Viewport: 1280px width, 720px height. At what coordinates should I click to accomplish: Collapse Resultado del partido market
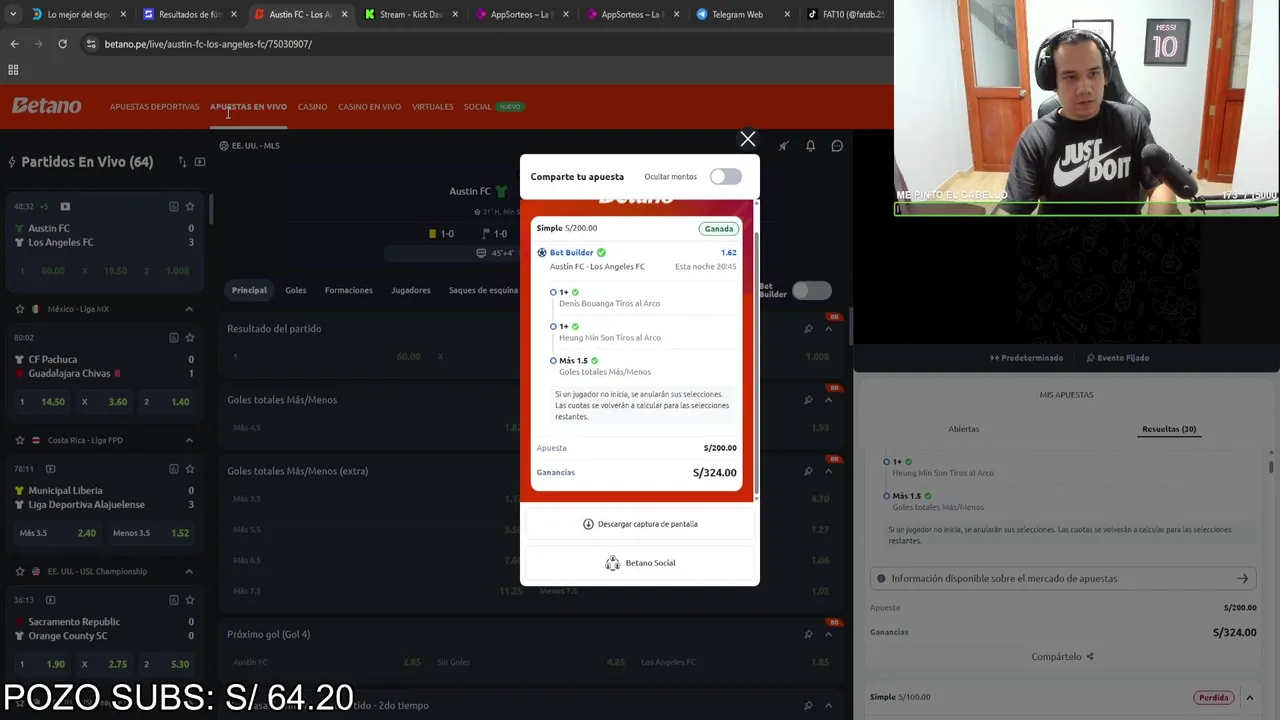[828, 328]
